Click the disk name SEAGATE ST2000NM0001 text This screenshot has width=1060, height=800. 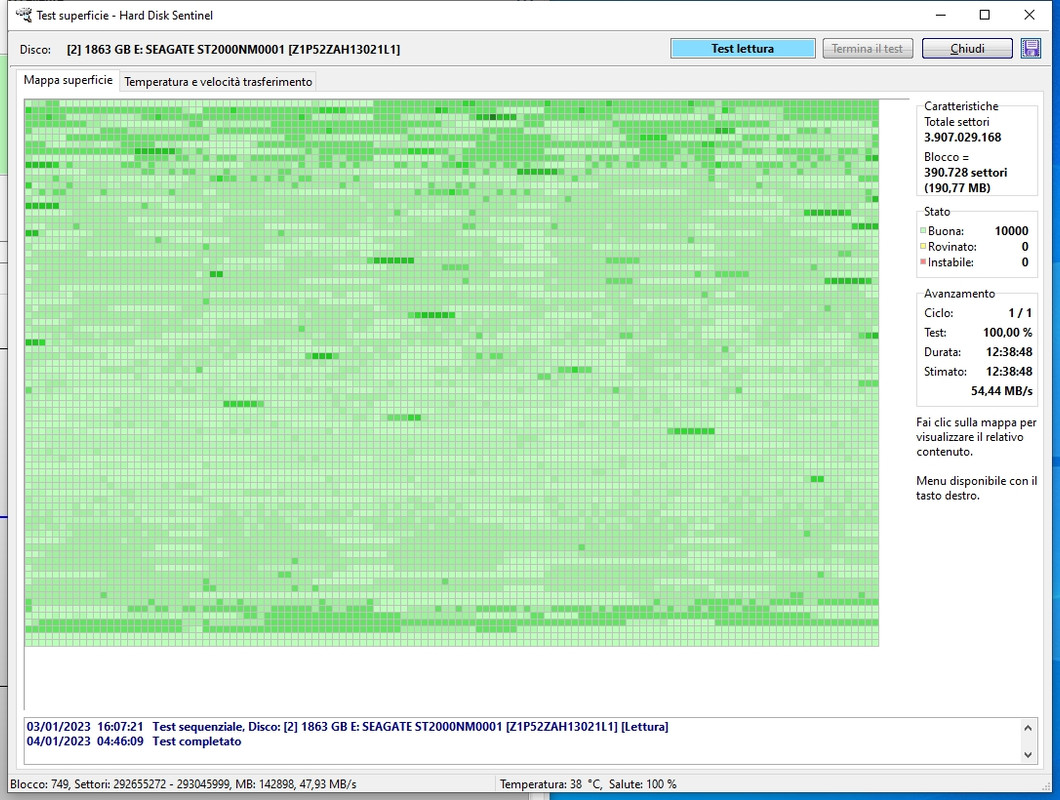click(233, 49)
